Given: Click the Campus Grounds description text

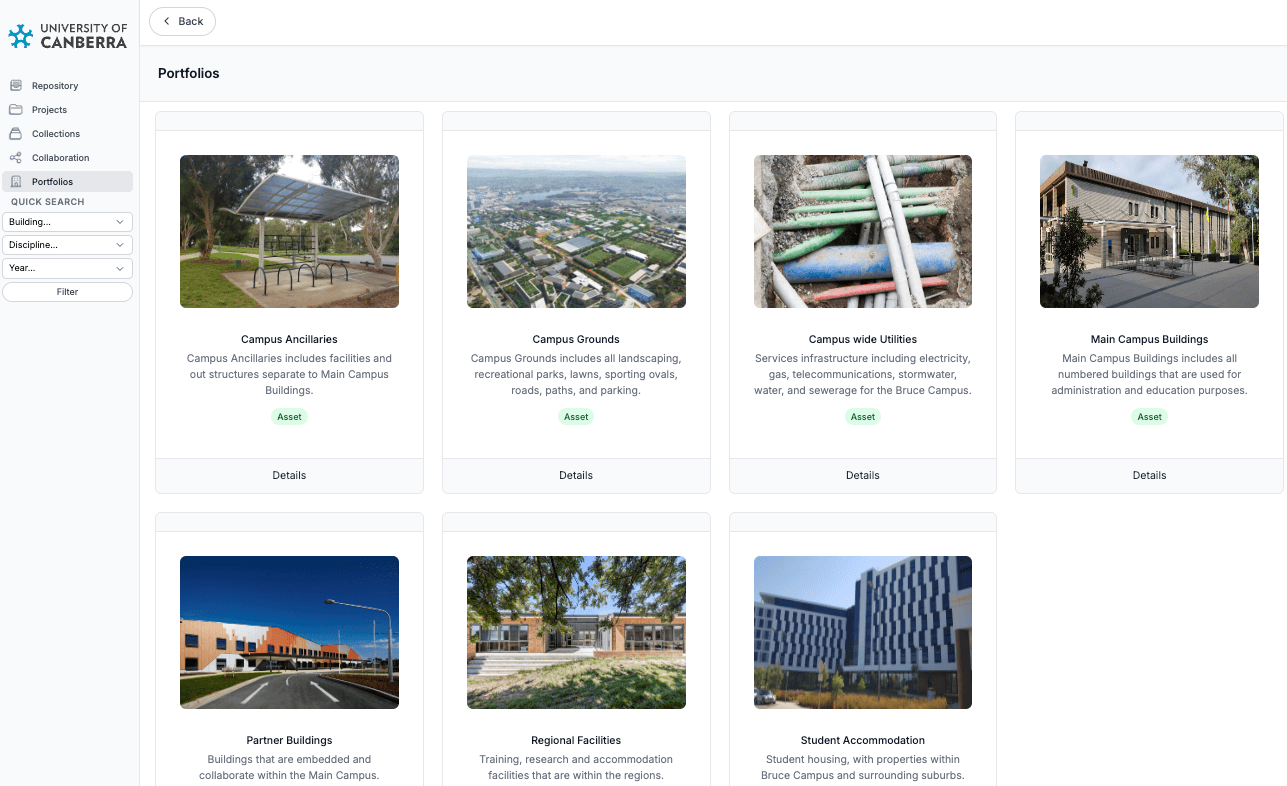Looking at the screenshot, I should coord(576,375).
